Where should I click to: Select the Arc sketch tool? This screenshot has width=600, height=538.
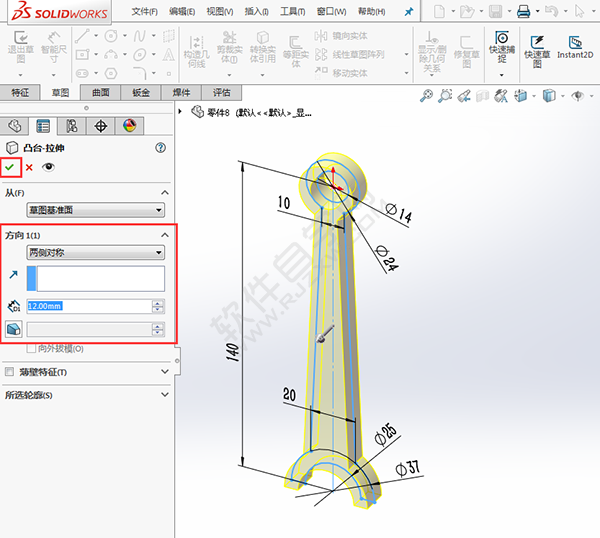coord(111,55)
